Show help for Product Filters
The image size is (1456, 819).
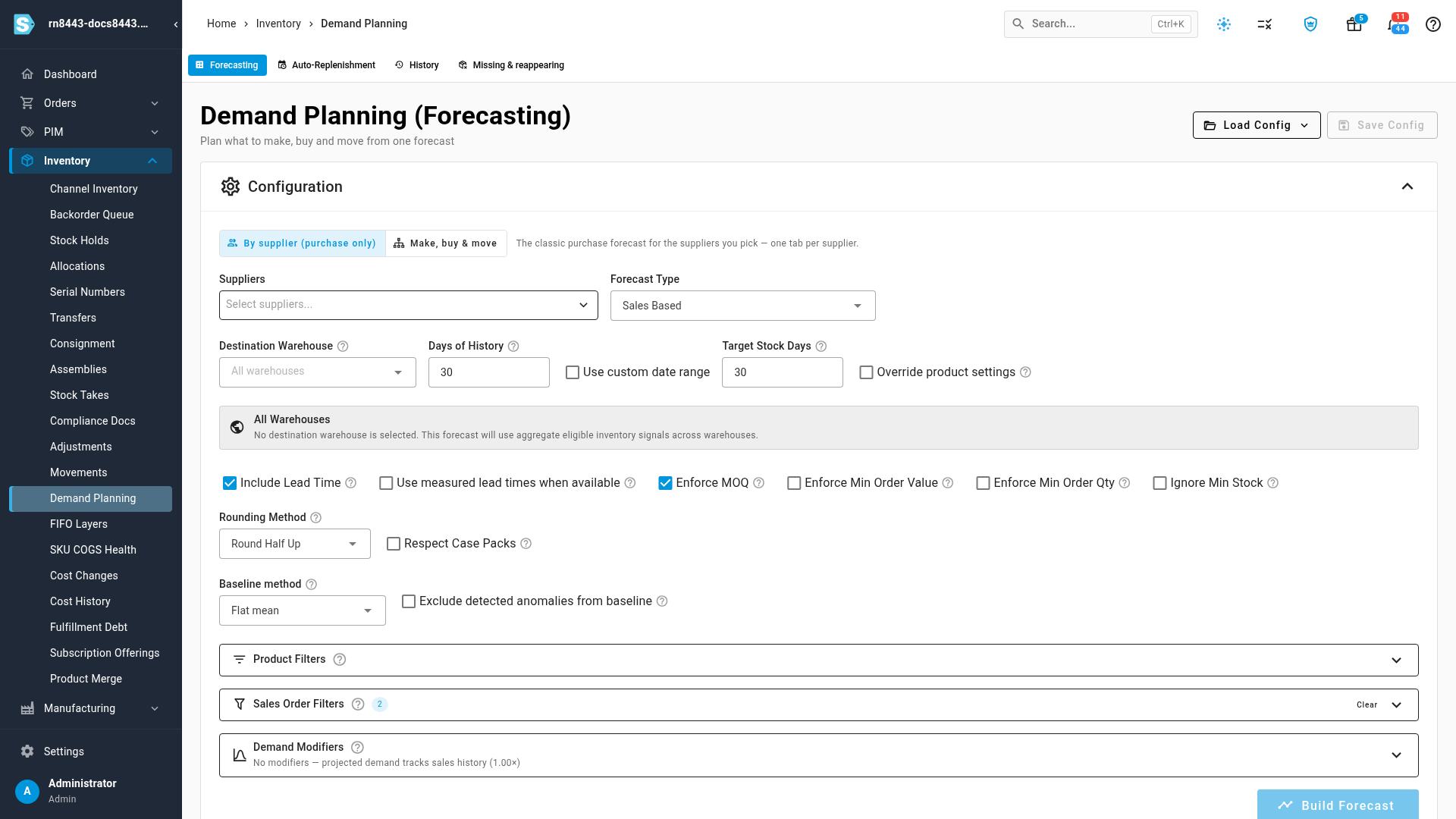[x=340, y=660]
